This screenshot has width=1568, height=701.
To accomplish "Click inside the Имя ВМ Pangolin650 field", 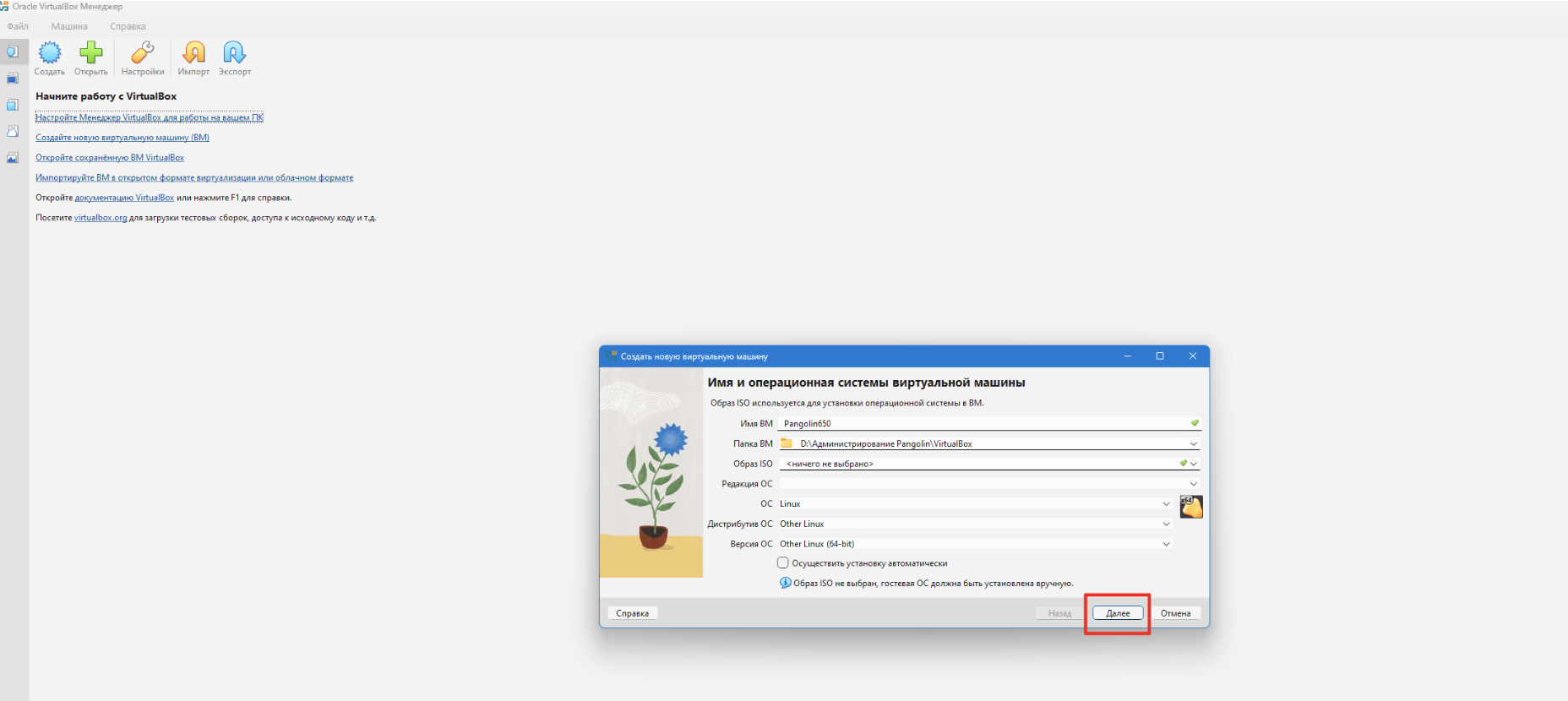I will tap(988, 423).
